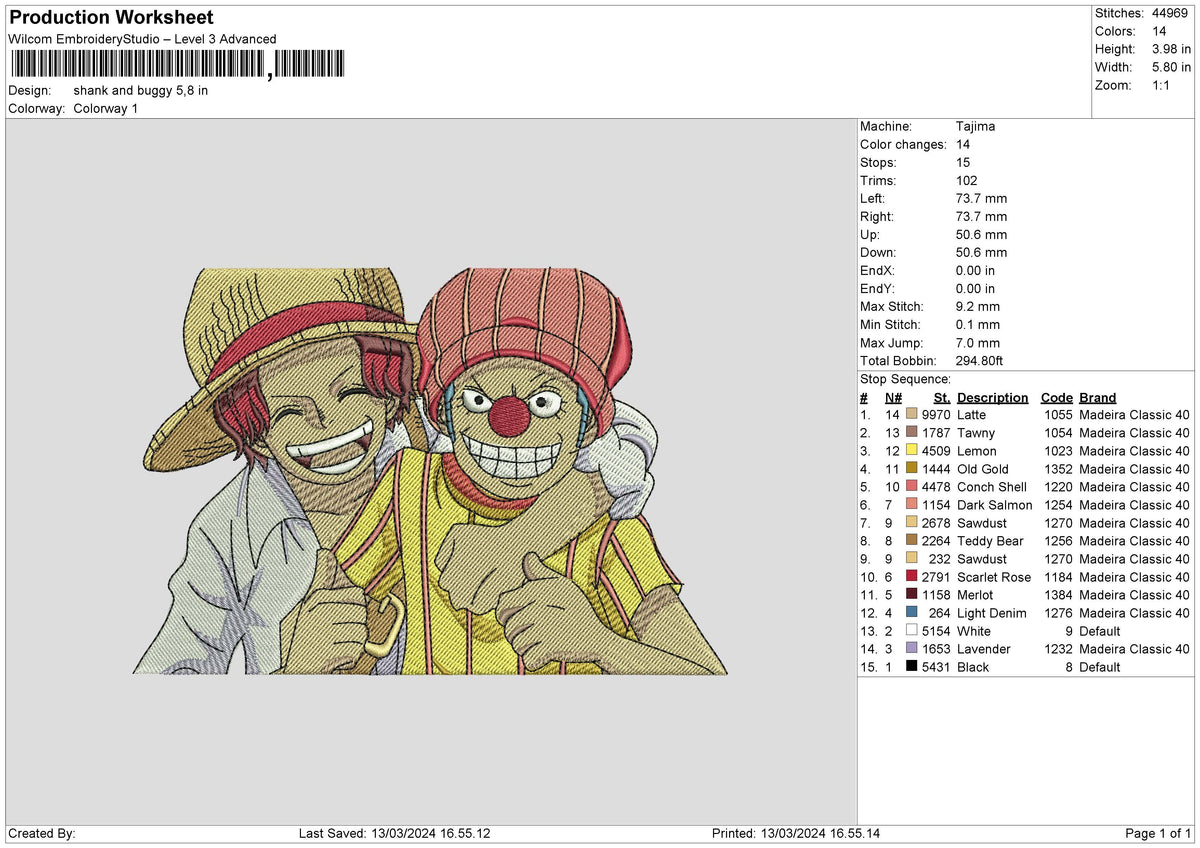The height and width of the screenshot is (848, 1200).
Task: Click the Total Bobbin value 294.80ft
Action: click(x=979, y=361)
